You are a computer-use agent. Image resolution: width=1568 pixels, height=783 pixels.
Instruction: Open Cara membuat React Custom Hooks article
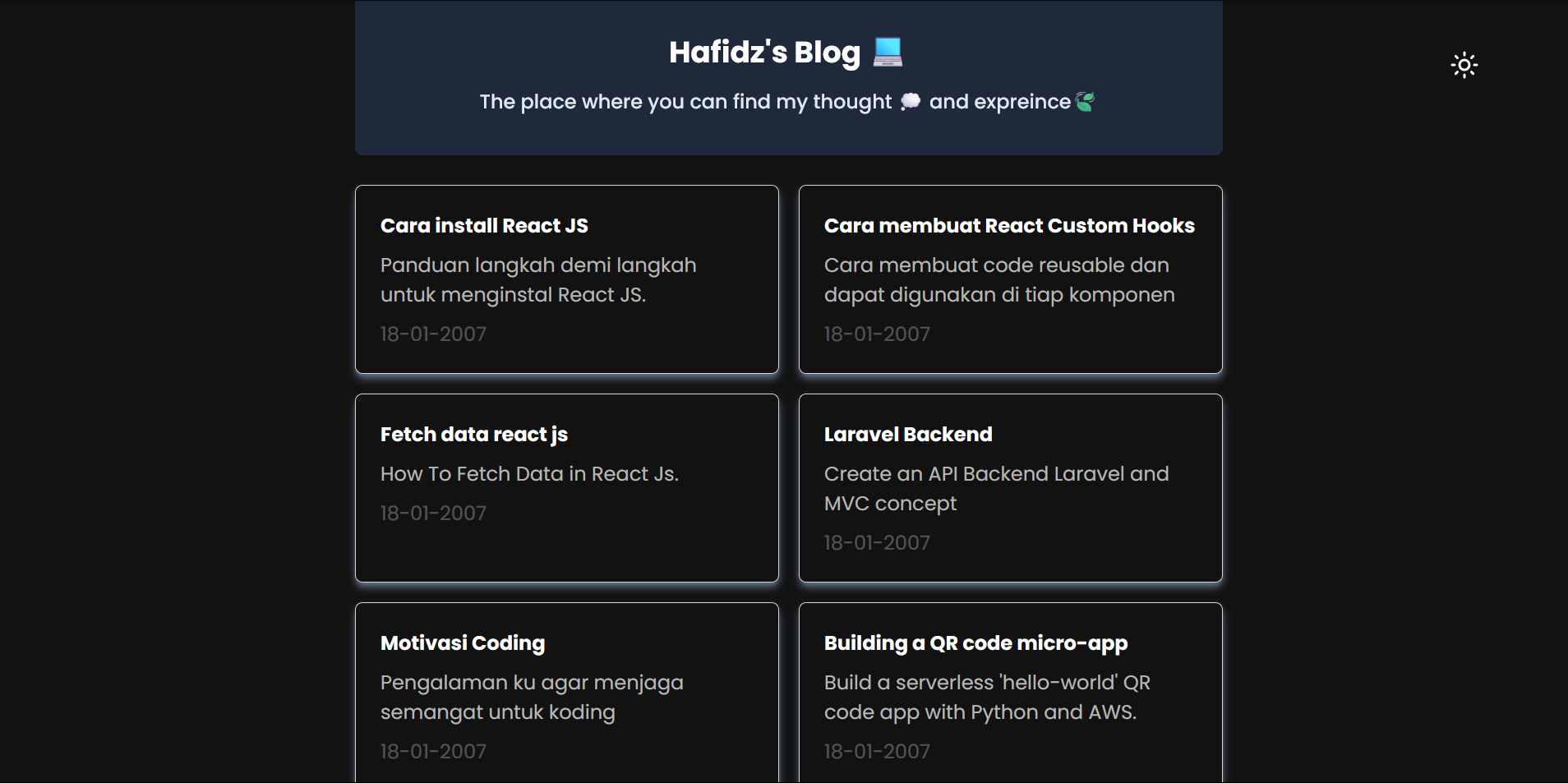(1009, 225)
